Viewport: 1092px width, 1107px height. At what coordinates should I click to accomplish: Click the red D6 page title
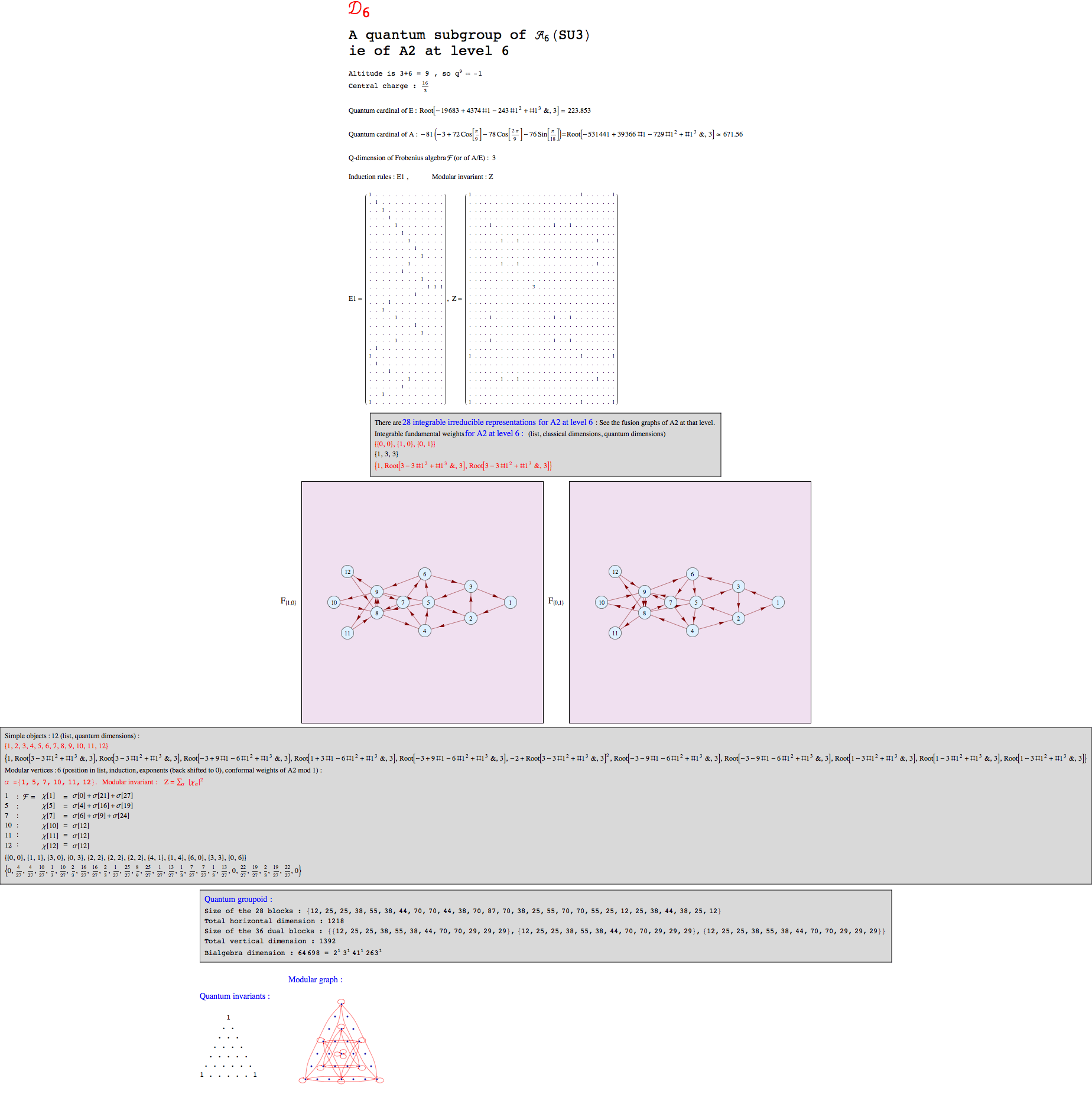[x=359, y=9]
